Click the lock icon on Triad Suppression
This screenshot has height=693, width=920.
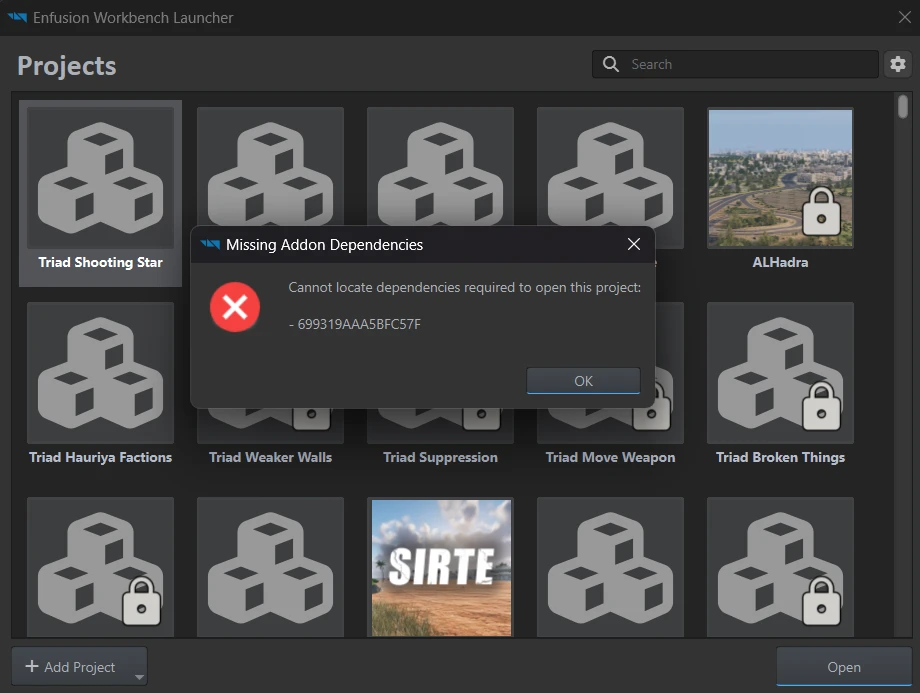[482, 418]
